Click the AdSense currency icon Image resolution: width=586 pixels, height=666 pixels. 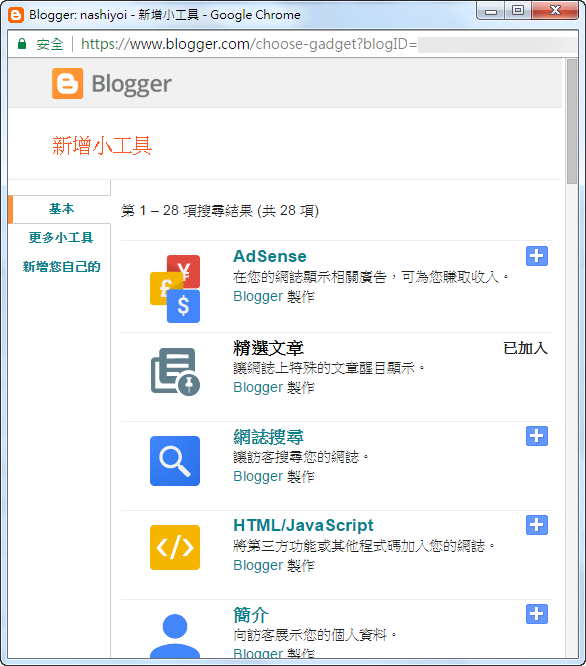(175, 289)
